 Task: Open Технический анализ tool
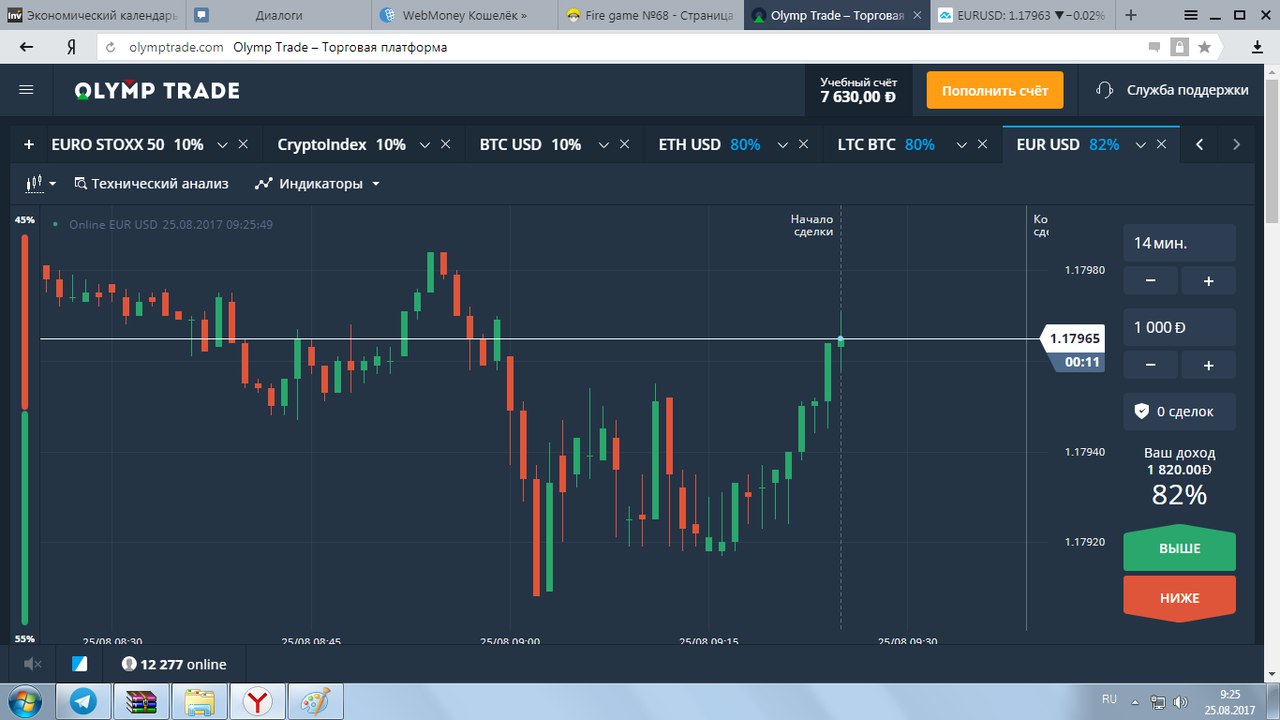tap(151, 183)
